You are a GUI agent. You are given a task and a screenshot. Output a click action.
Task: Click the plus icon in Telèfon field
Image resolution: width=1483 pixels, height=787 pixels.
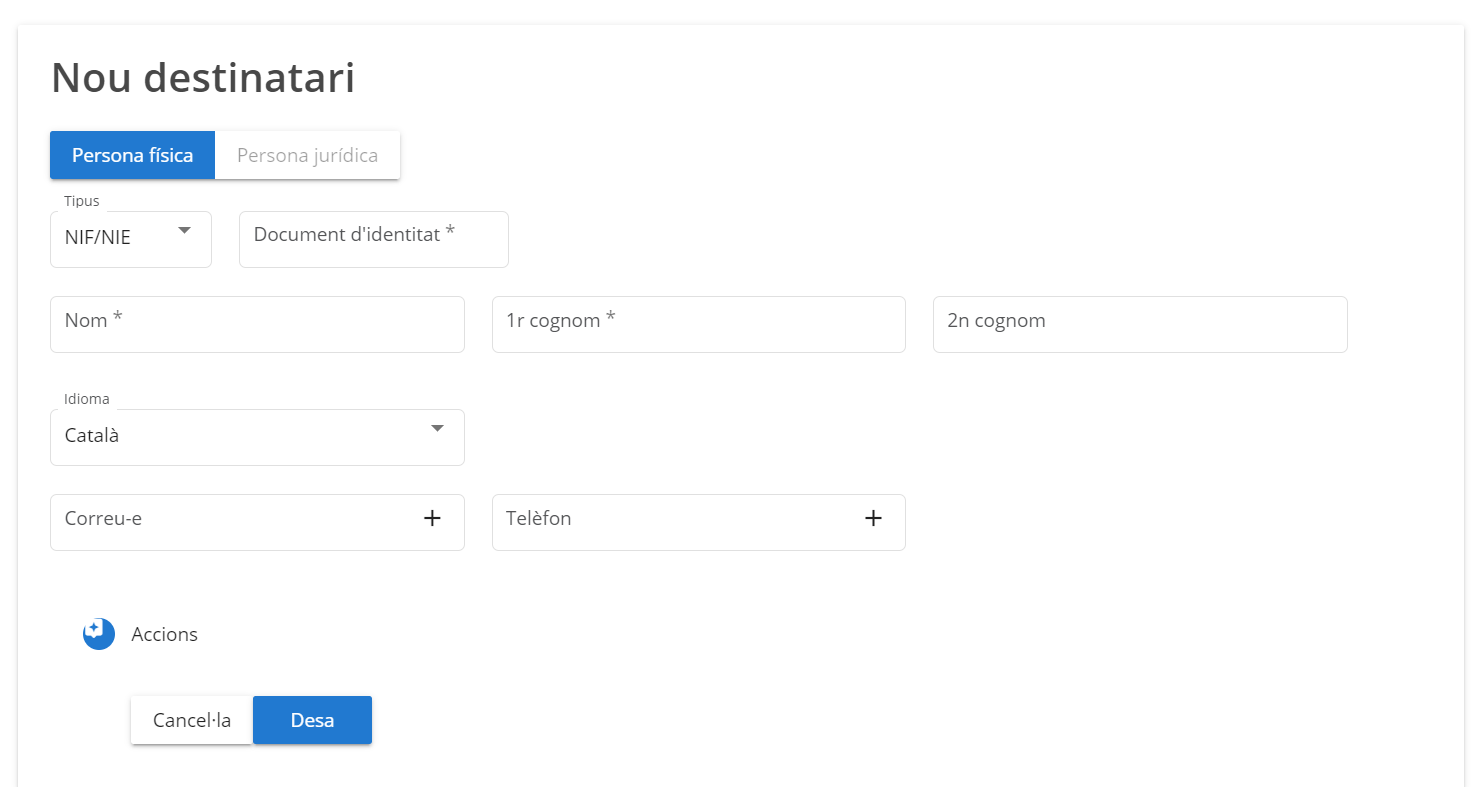(x=873, y=518)
